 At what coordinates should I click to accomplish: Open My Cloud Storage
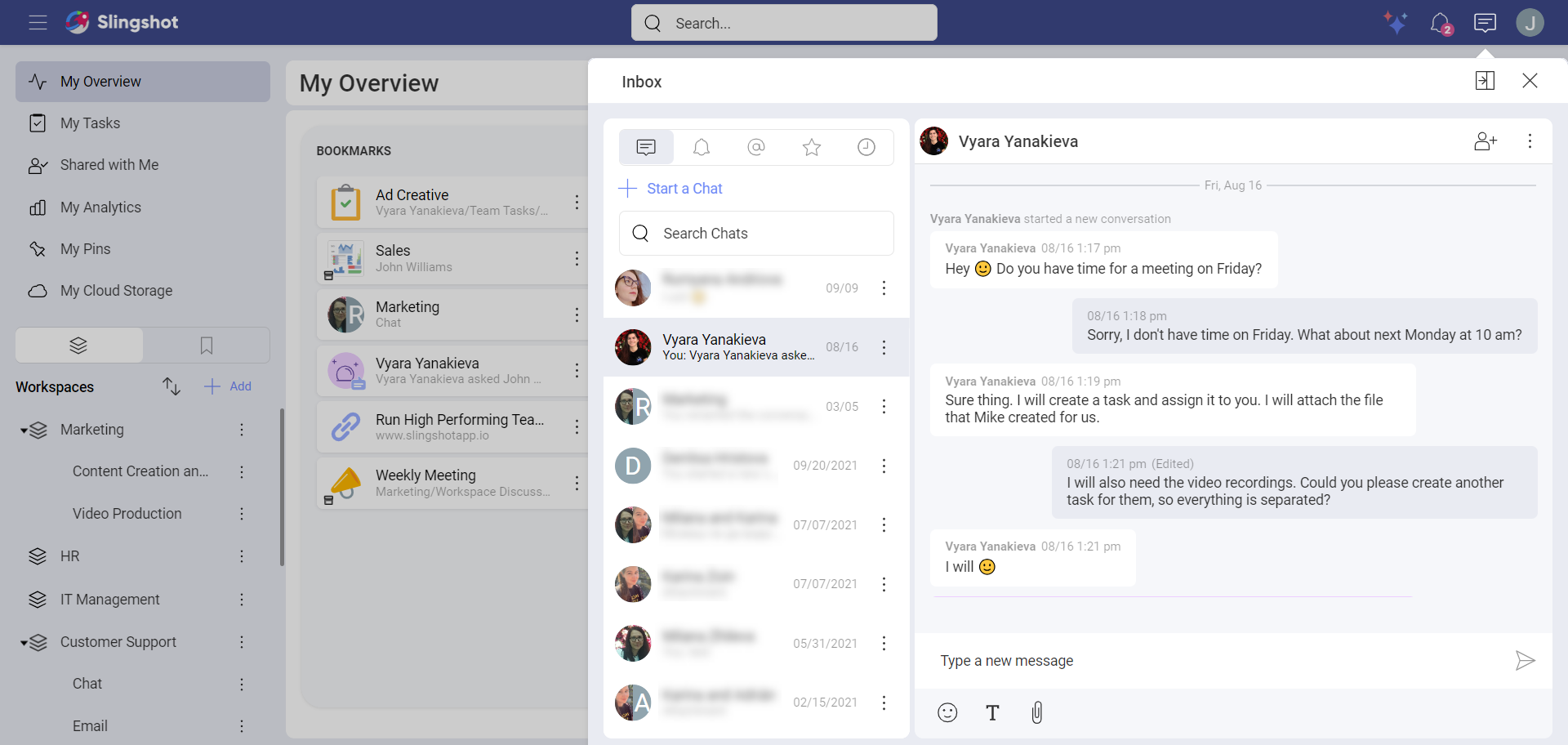click(x=143, y=291)
